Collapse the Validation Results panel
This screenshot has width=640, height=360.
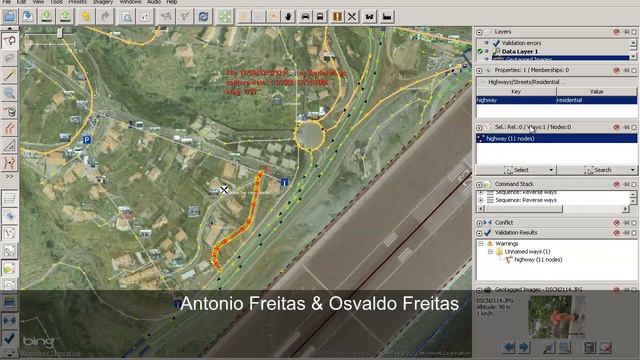click(x=479, y=233)
